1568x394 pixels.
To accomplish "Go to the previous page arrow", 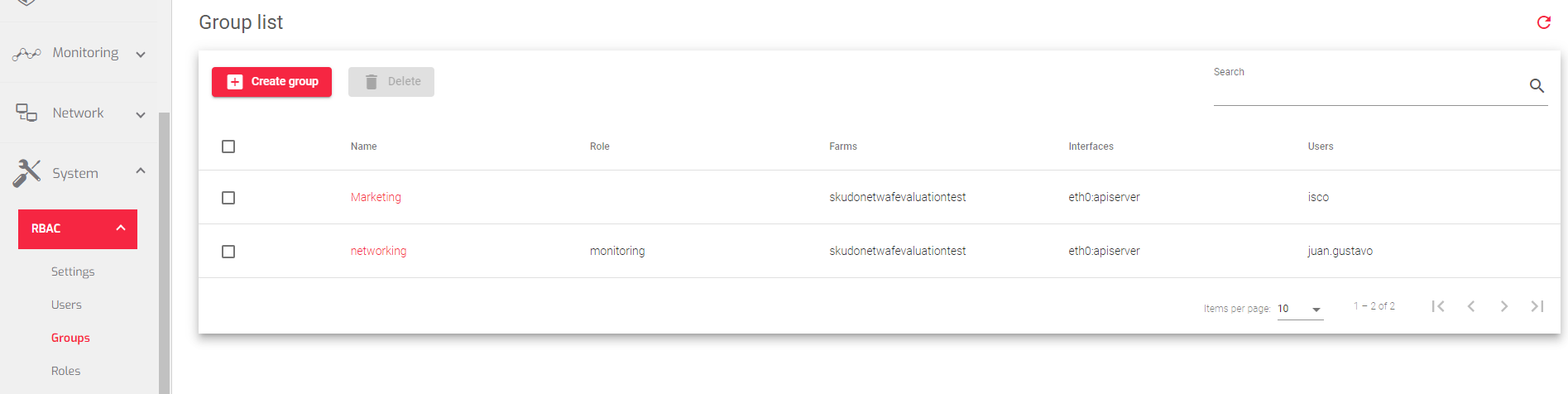I will tap(1471, 306).
